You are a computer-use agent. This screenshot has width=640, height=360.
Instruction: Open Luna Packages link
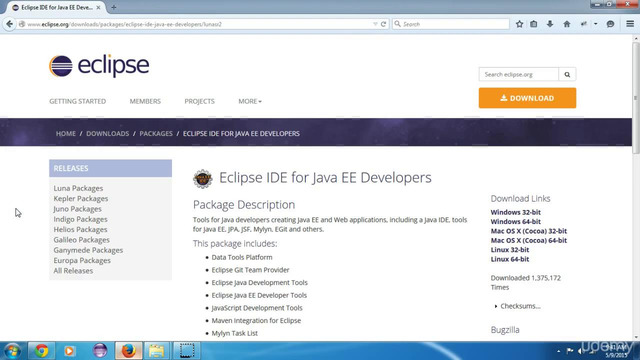coord(78,188)
